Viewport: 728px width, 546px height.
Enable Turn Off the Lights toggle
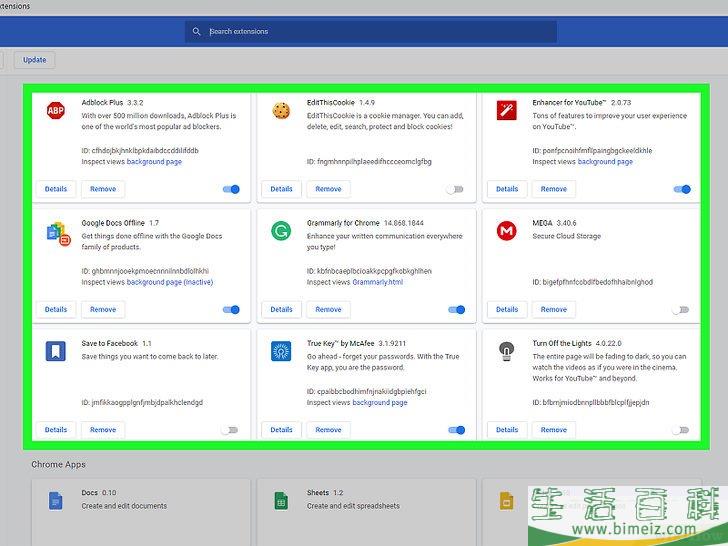coord(681,430)
